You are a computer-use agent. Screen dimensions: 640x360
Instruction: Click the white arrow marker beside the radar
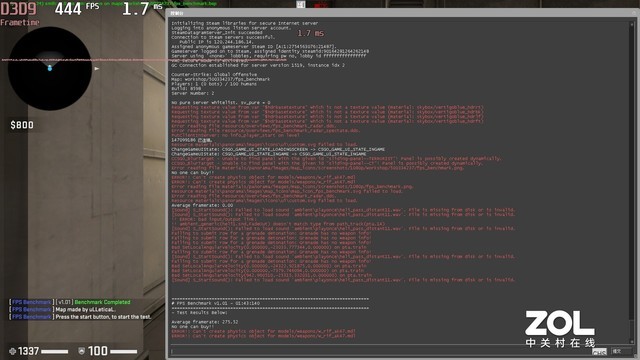[x=97, y=69]
